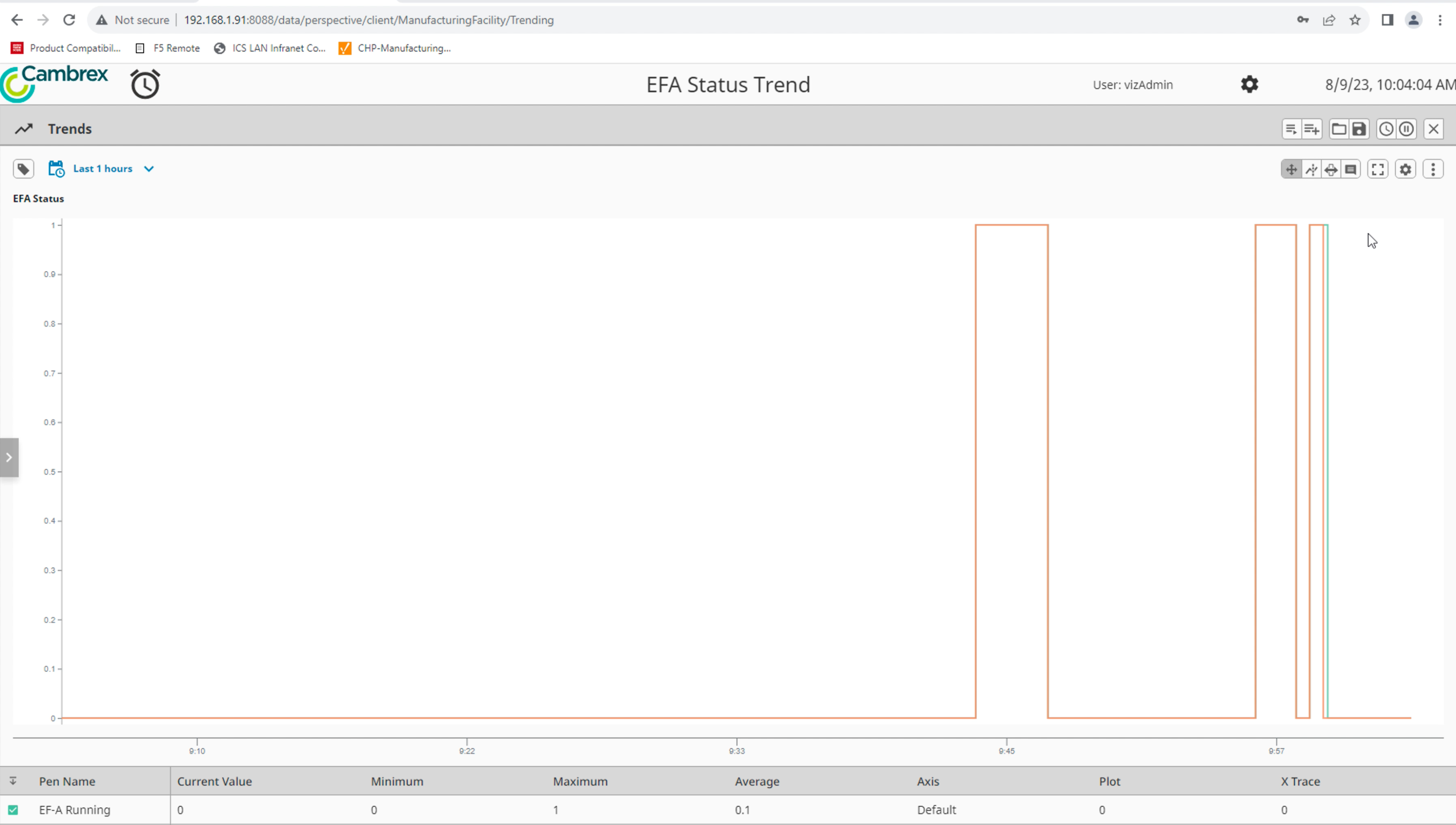Open header settings gear next to user

click(x=1249, y=84)
